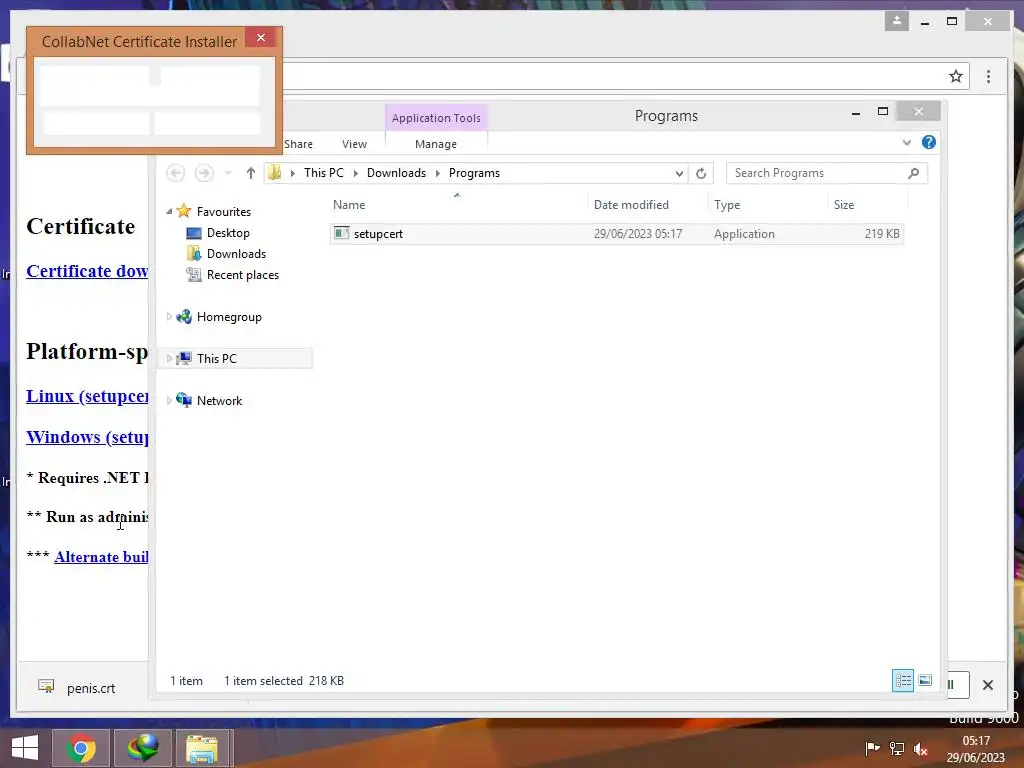Open Internet Download Manager taskbar icon
Viewport: 1024px width, 768px height.
pos(142,748)
